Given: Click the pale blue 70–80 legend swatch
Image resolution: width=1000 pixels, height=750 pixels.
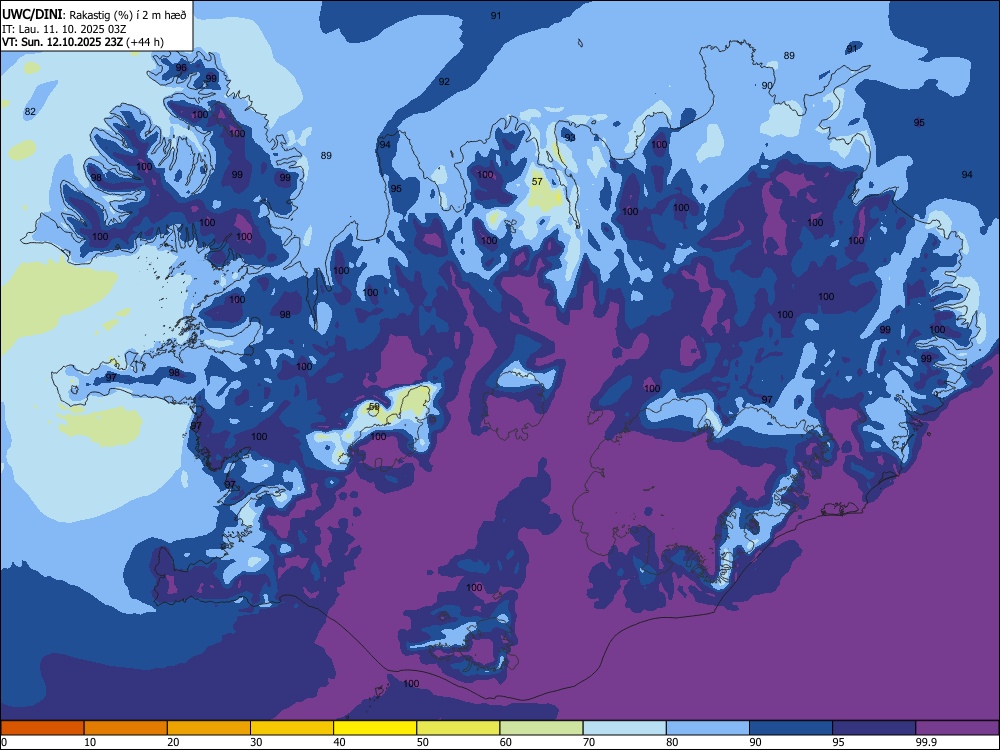Looking at the screenshot, I should point(624,728).
